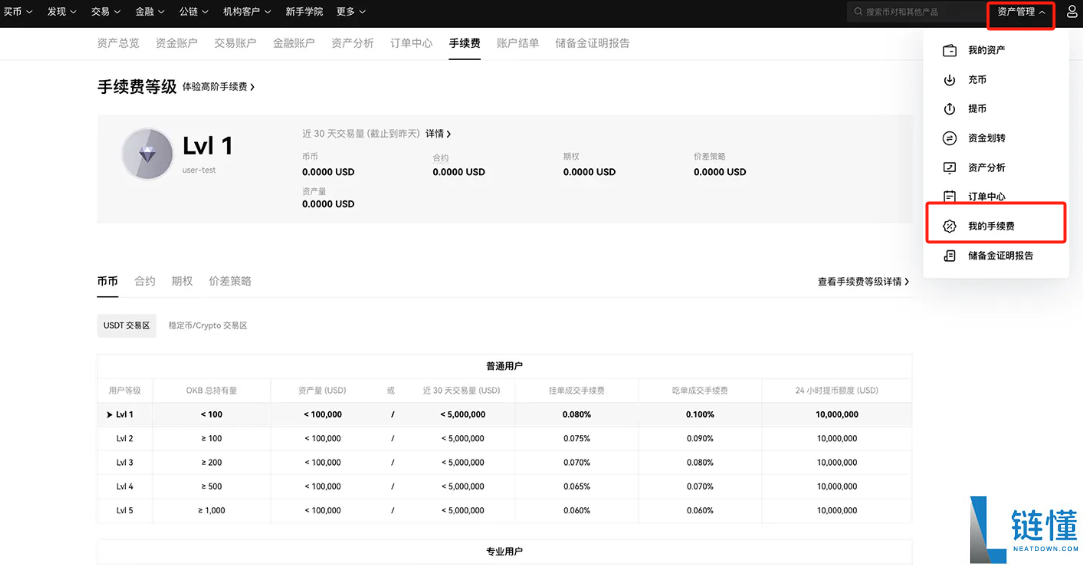Click the user-test account name

coord(199,170)
